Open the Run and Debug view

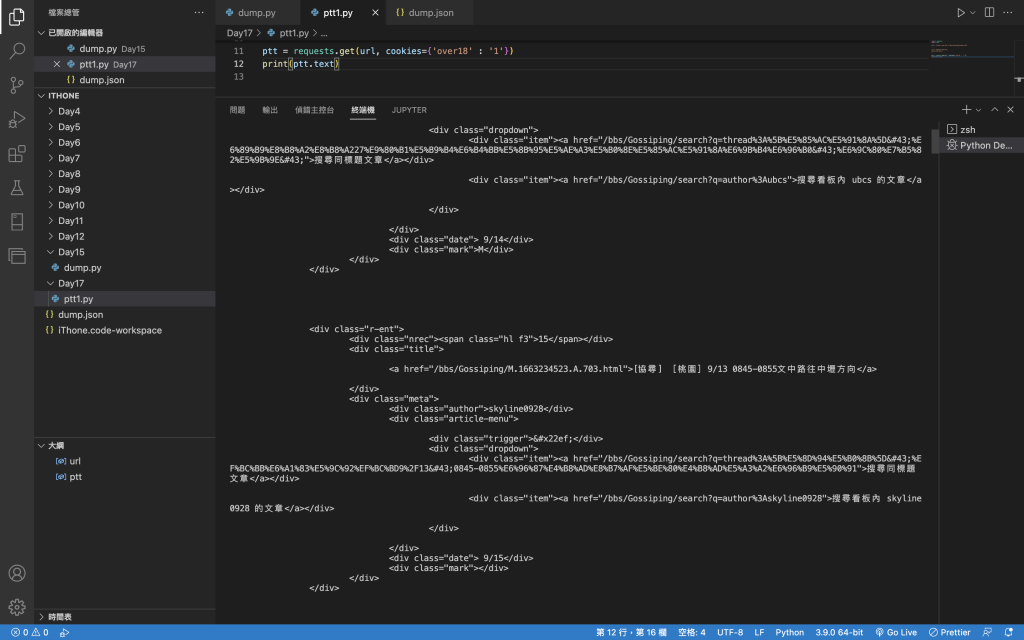click(17, 119)
